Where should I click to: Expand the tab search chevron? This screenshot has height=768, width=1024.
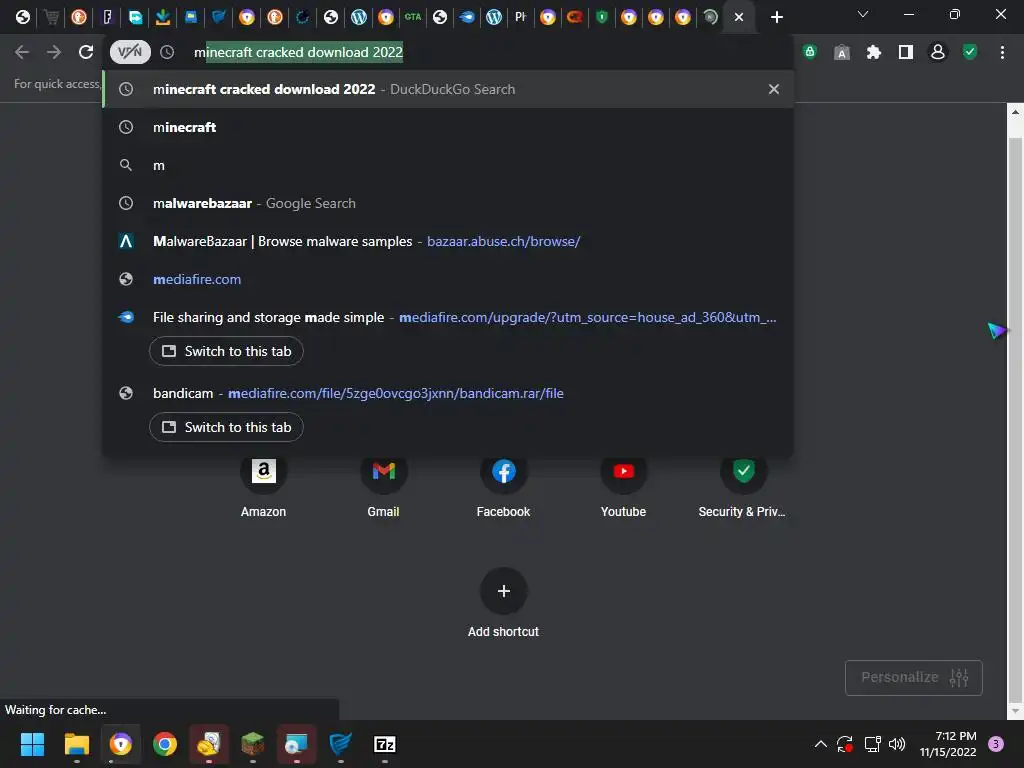(x=863, y=14)
